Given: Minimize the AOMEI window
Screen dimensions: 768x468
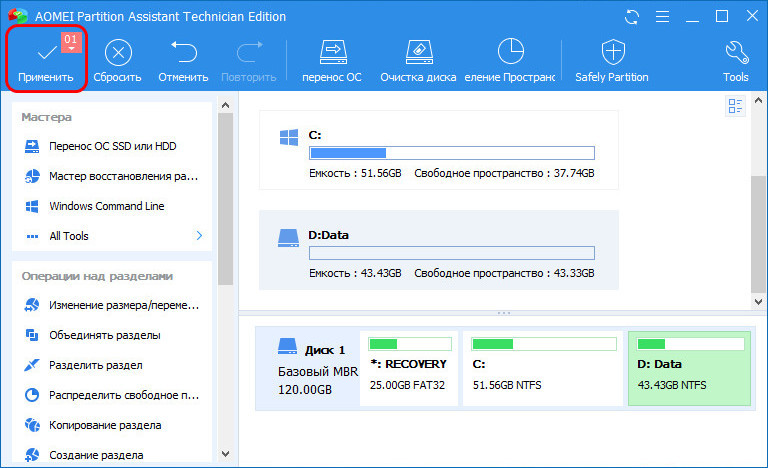Looking at the screenshot, I should 692,20.
